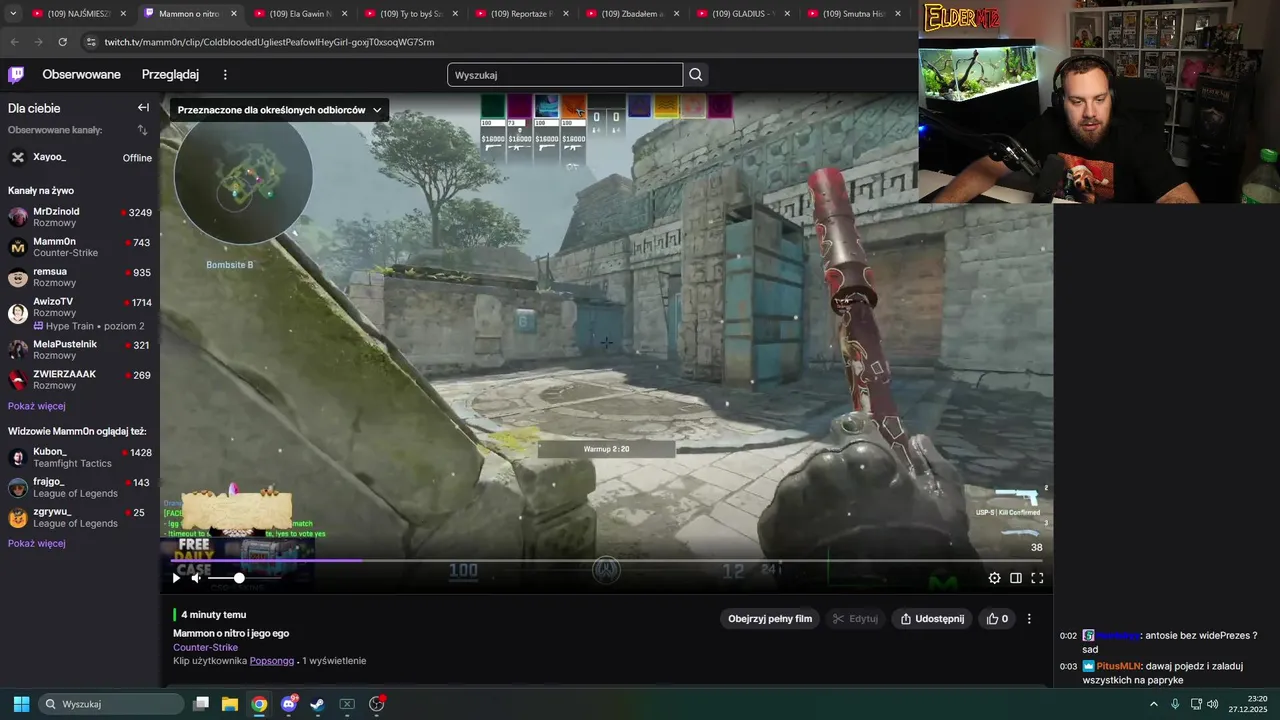The width and height of the screenshot is (1280, 720).
Task: Switch to the Ela Gawin browser tab
Action: 301,14
